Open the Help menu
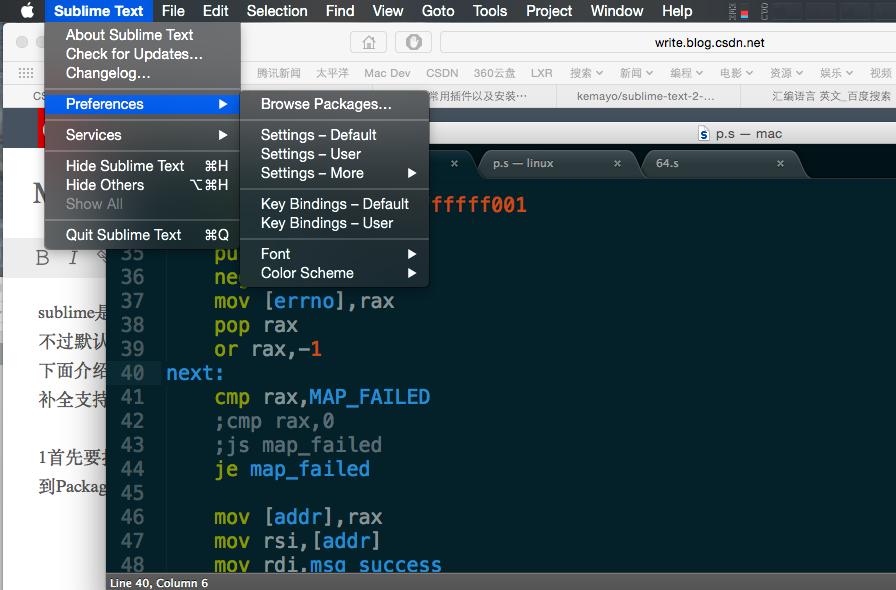This screenshot has height=590, width=896. coord(677,11)
